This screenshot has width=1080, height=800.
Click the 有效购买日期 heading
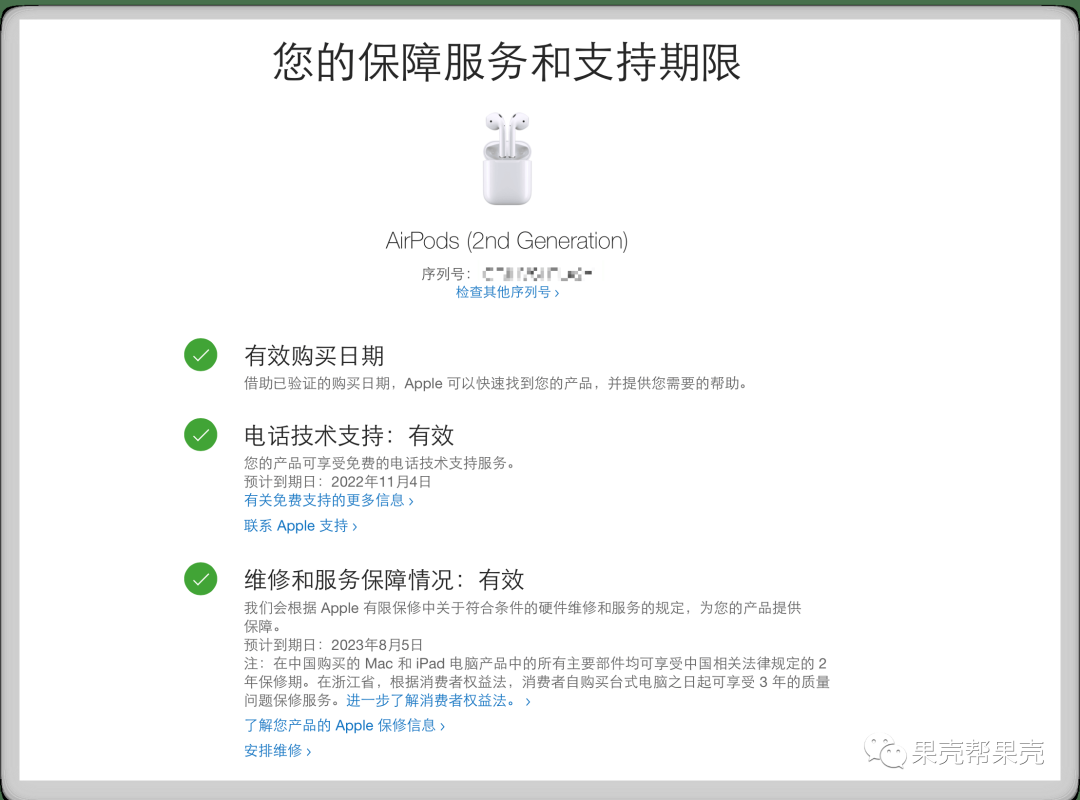314,356
